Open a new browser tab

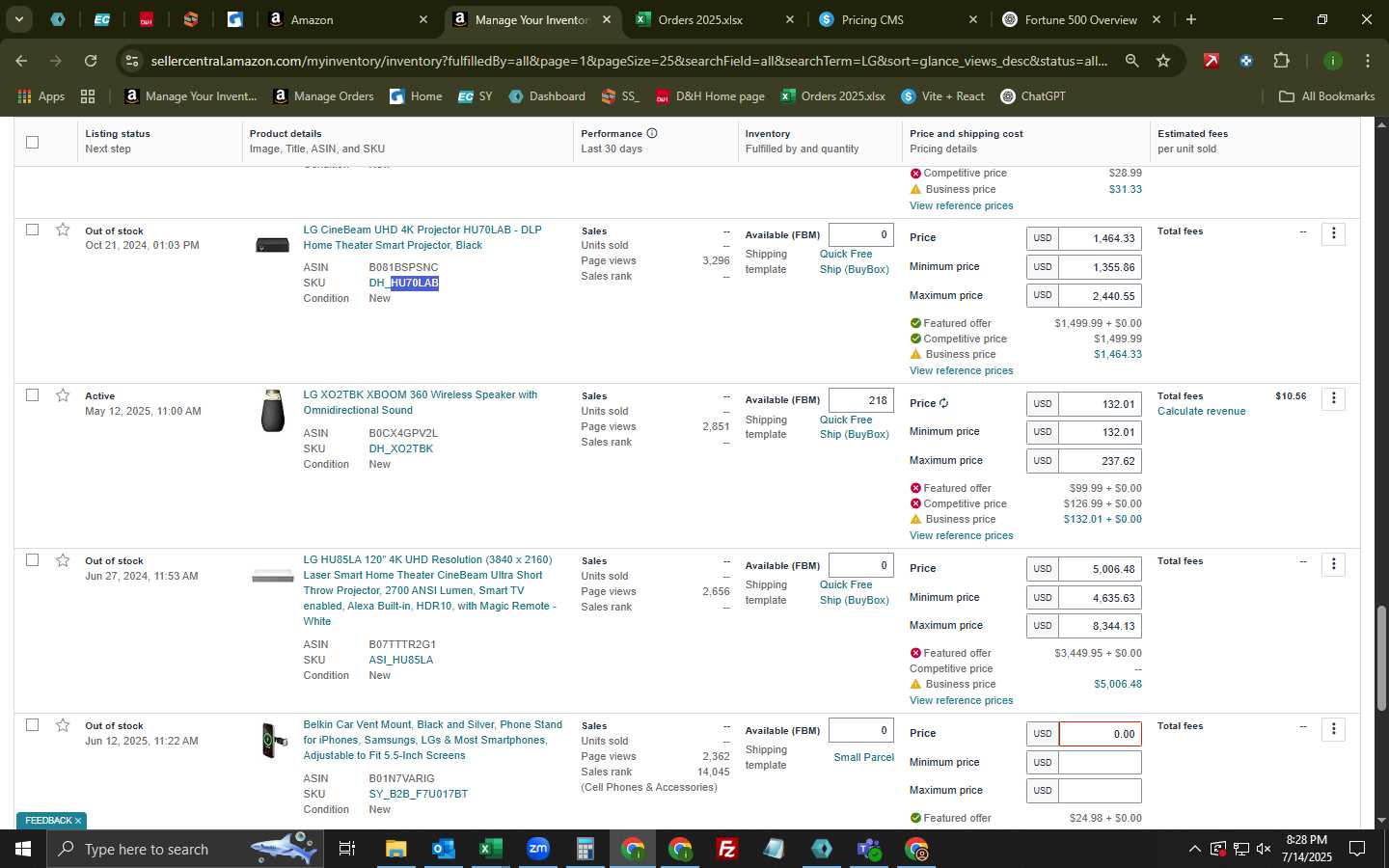[1191, 19]
